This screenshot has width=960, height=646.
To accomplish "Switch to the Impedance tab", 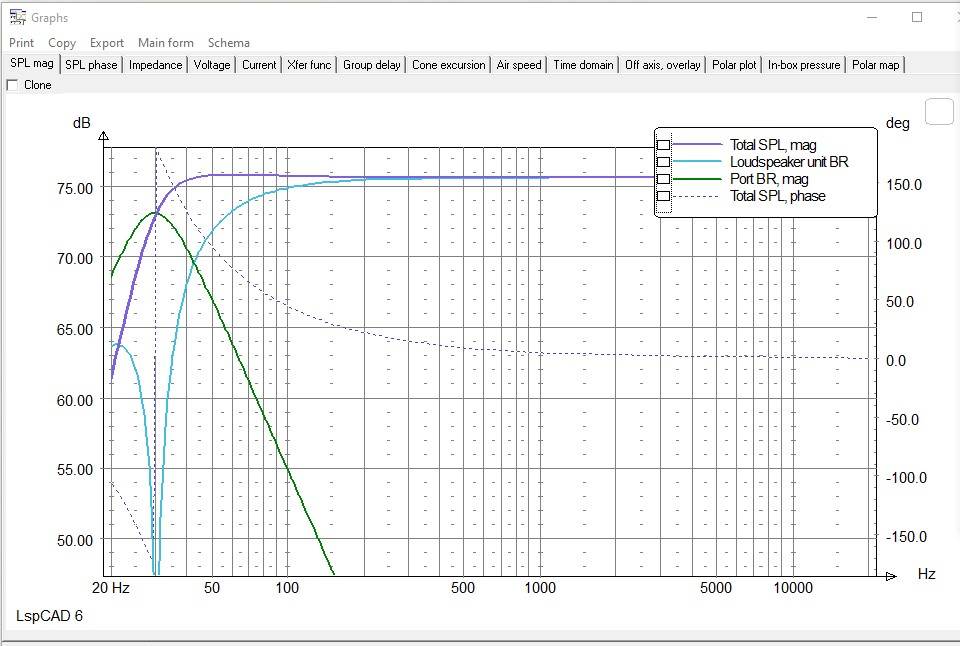I will tap(156, 65).
